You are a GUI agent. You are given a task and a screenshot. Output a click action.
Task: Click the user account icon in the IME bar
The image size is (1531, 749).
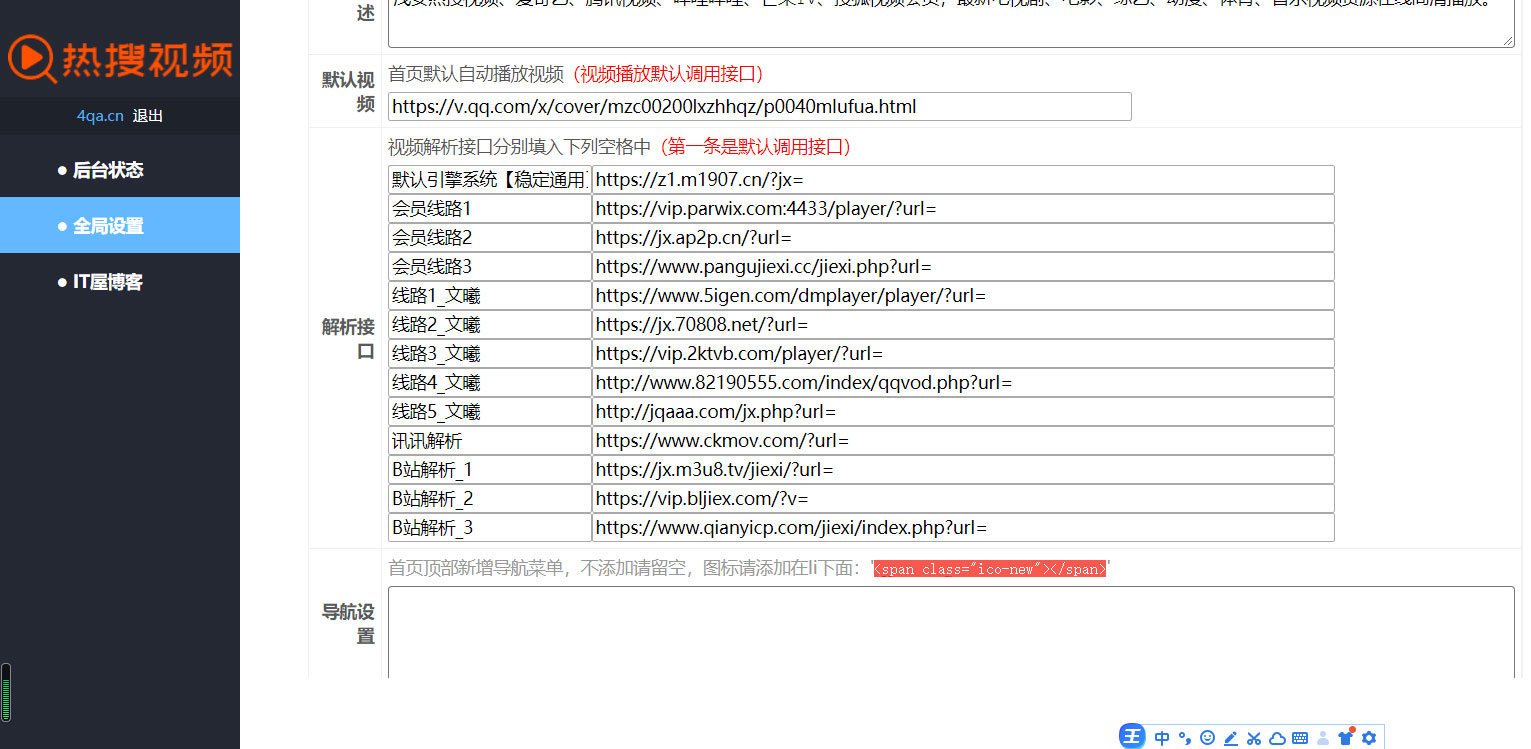(x=1323, y=737)
